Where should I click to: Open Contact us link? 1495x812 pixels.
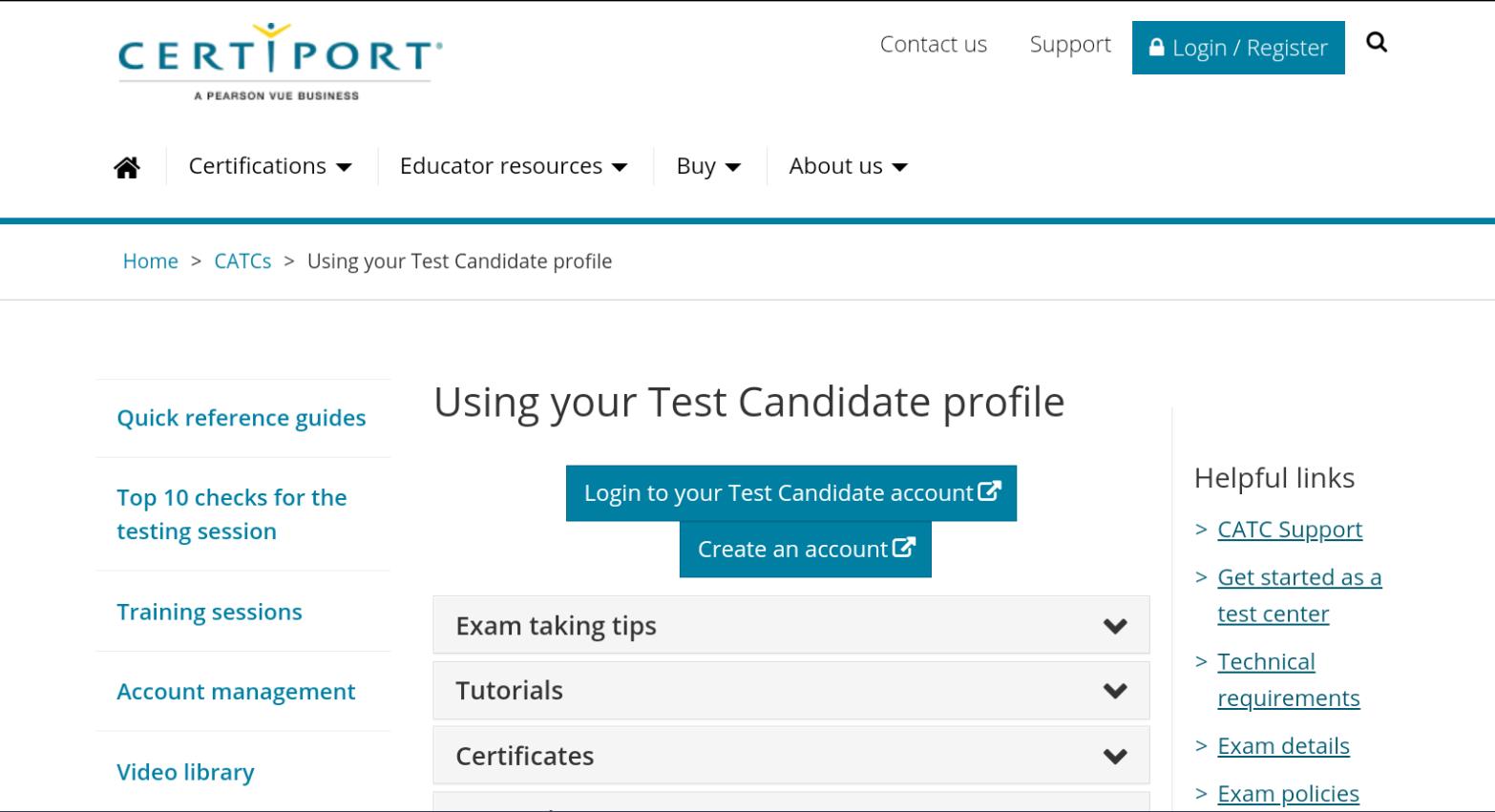point(934,44)
